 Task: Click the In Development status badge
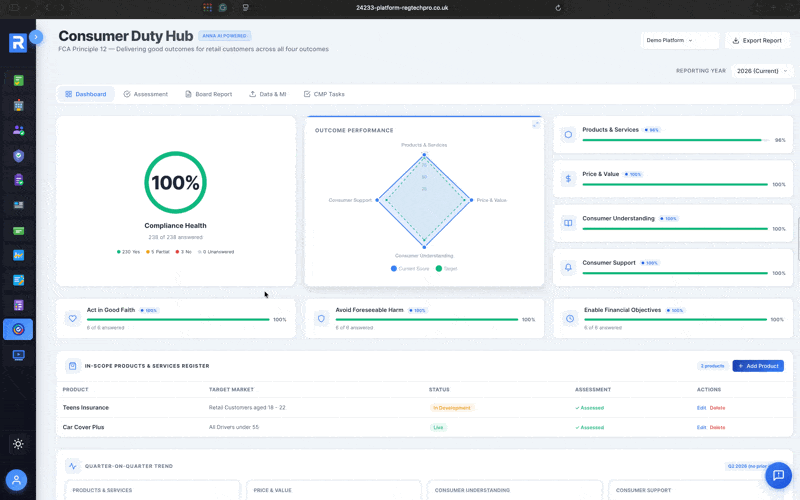(x=452, y=408)
